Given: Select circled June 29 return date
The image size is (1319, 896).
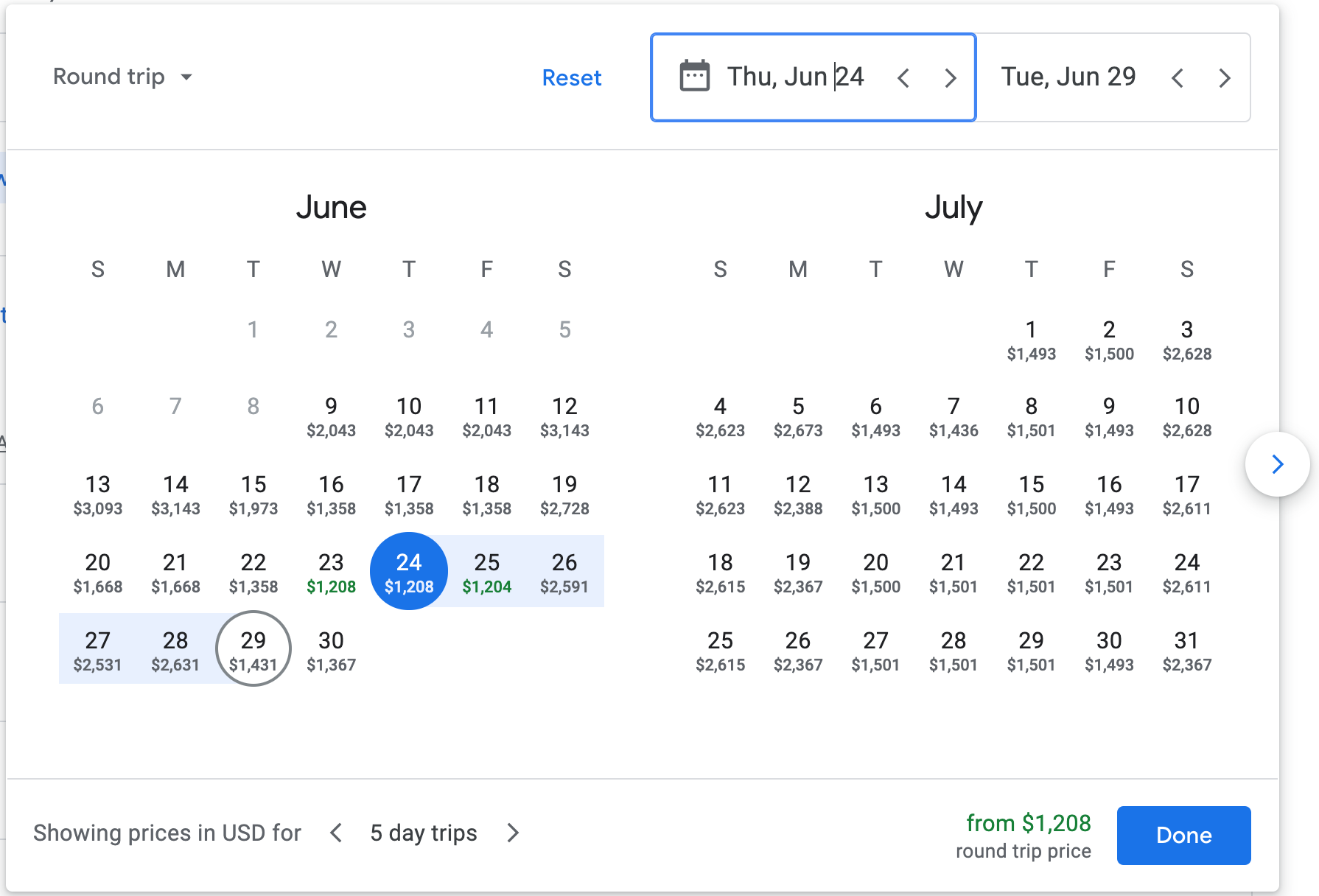Looking at the screenshot, I should pos(253,648).
